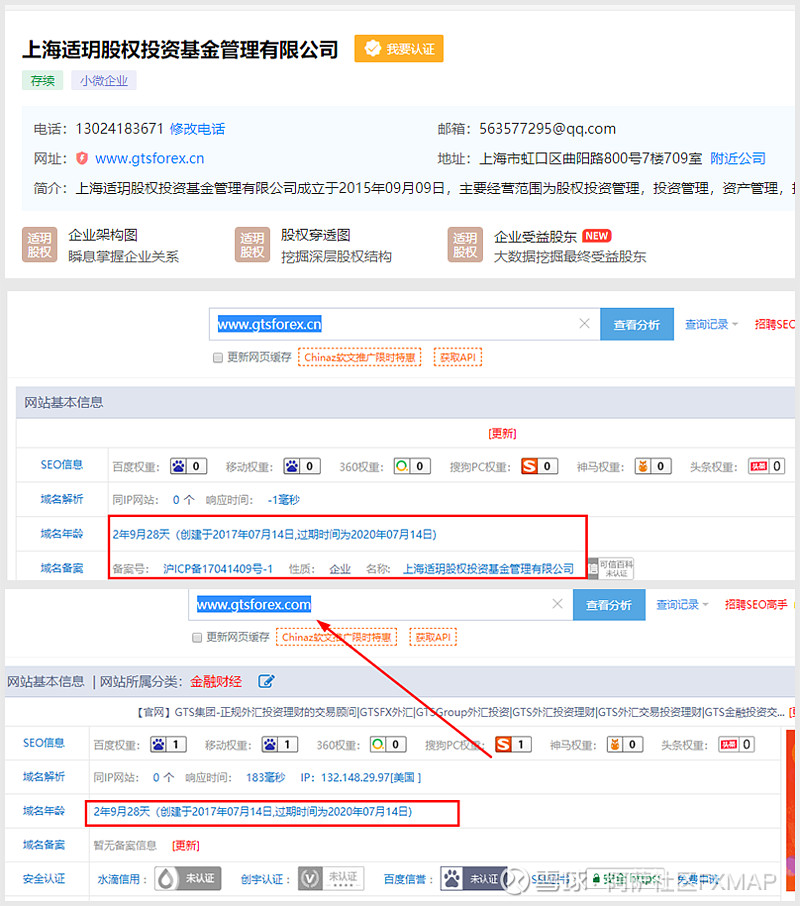Image resolution: width=800 pixels, height=906 pixels.
Task: Click the 小微企业 tag
Action: coord(104,80)
